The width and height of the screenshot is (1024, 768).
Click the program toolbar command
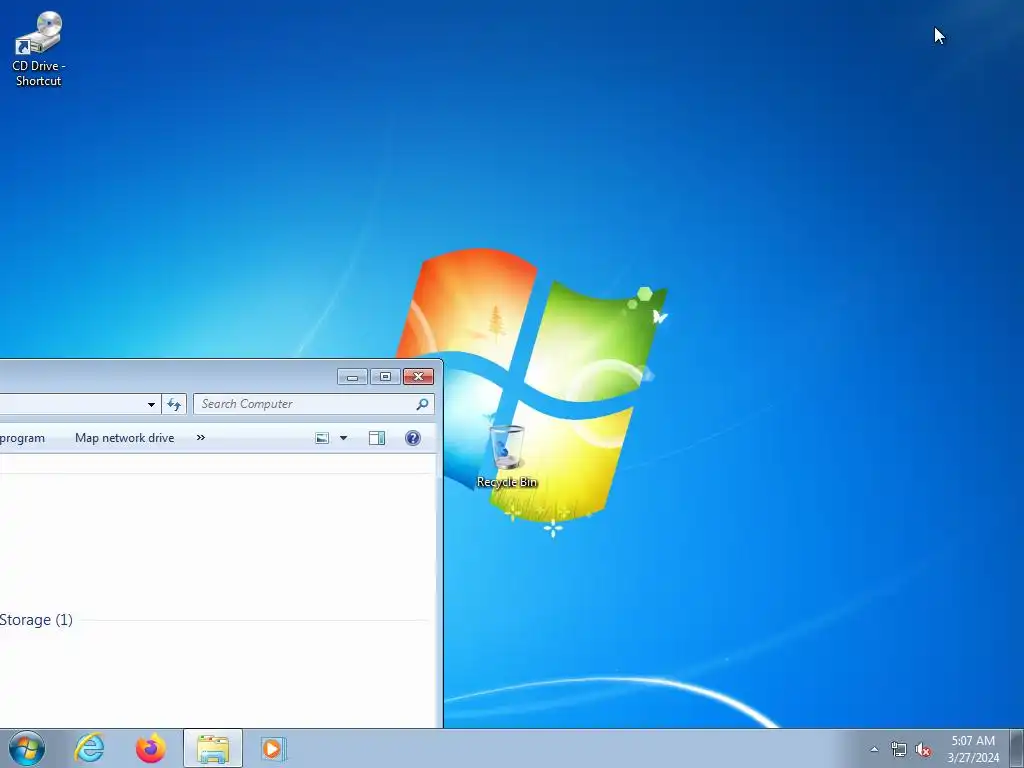tap(22, 438)
